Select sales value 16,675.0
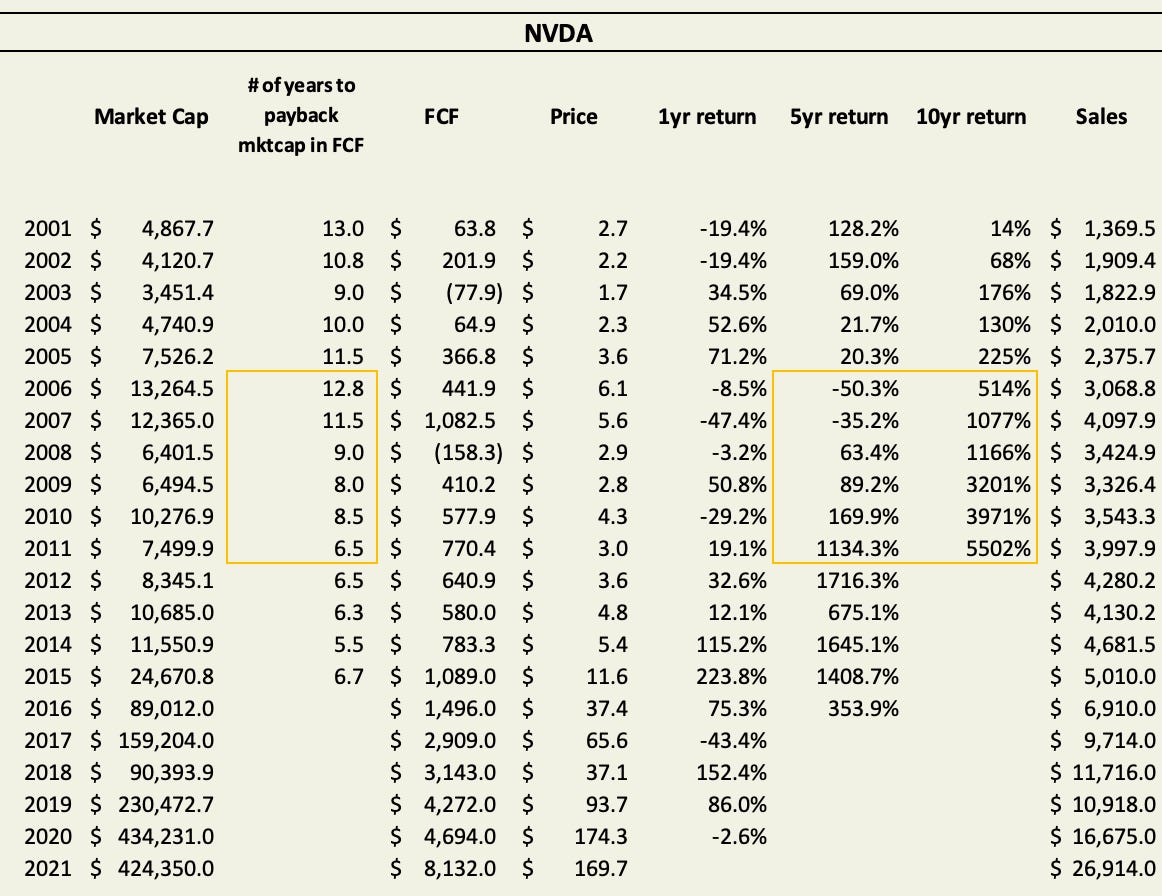Image resolution: width=1162 pixels, height=896 pixels. point(1114,836)
